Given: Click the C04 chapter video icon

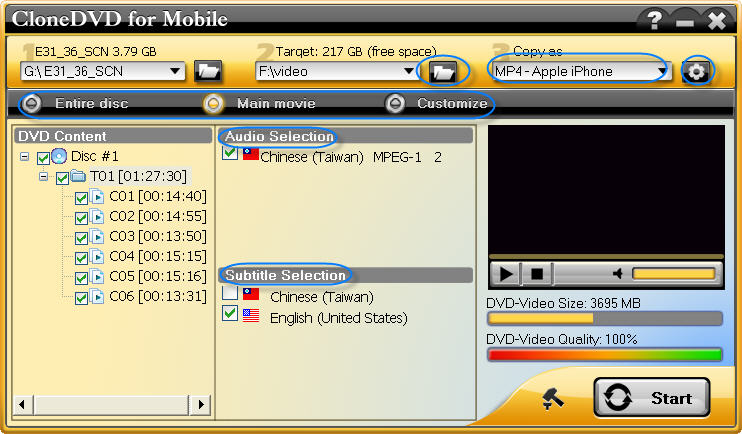Looking at the screenshot, I should 97,256.
